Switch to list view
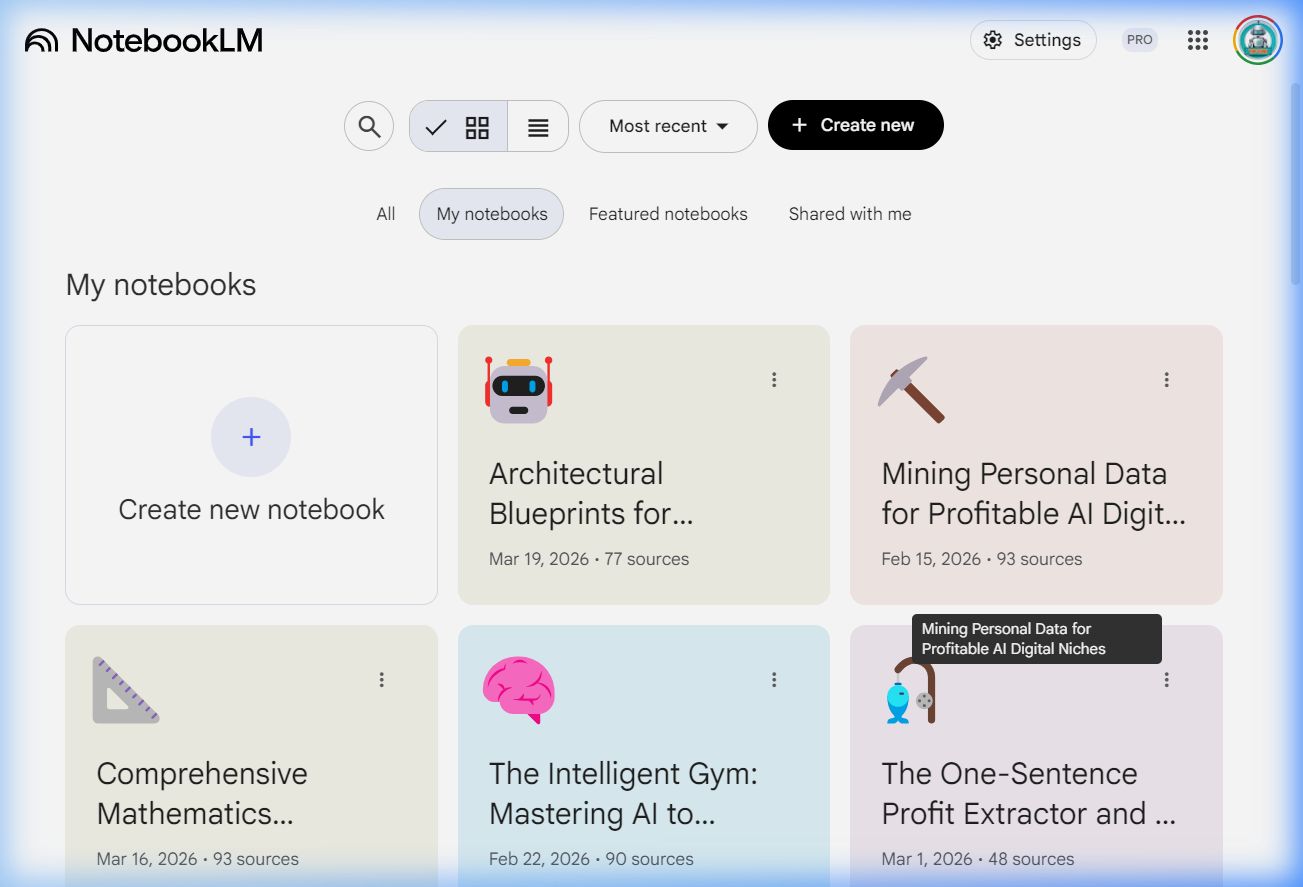Screen dimensions: 1303x887 click(538, 127)
